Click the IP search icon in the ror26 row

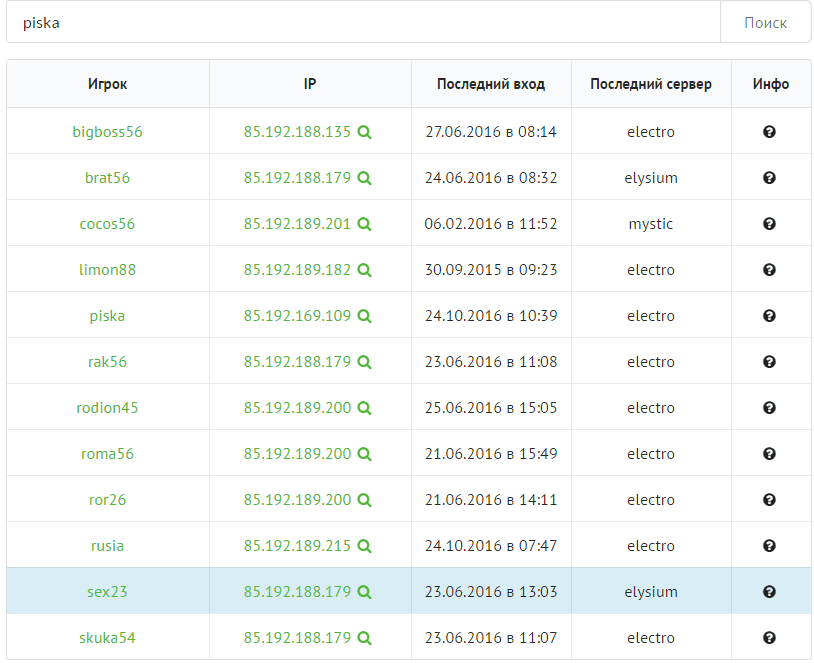364,500
